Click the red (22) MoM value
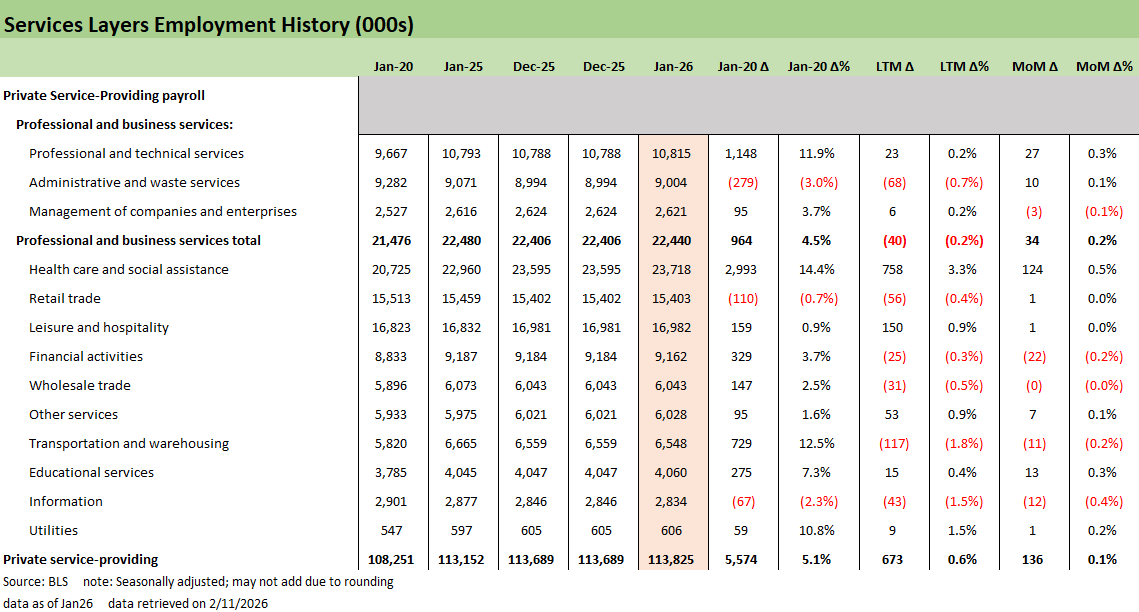Viewport: 1139px width, 612px height. click(1034, 356)
